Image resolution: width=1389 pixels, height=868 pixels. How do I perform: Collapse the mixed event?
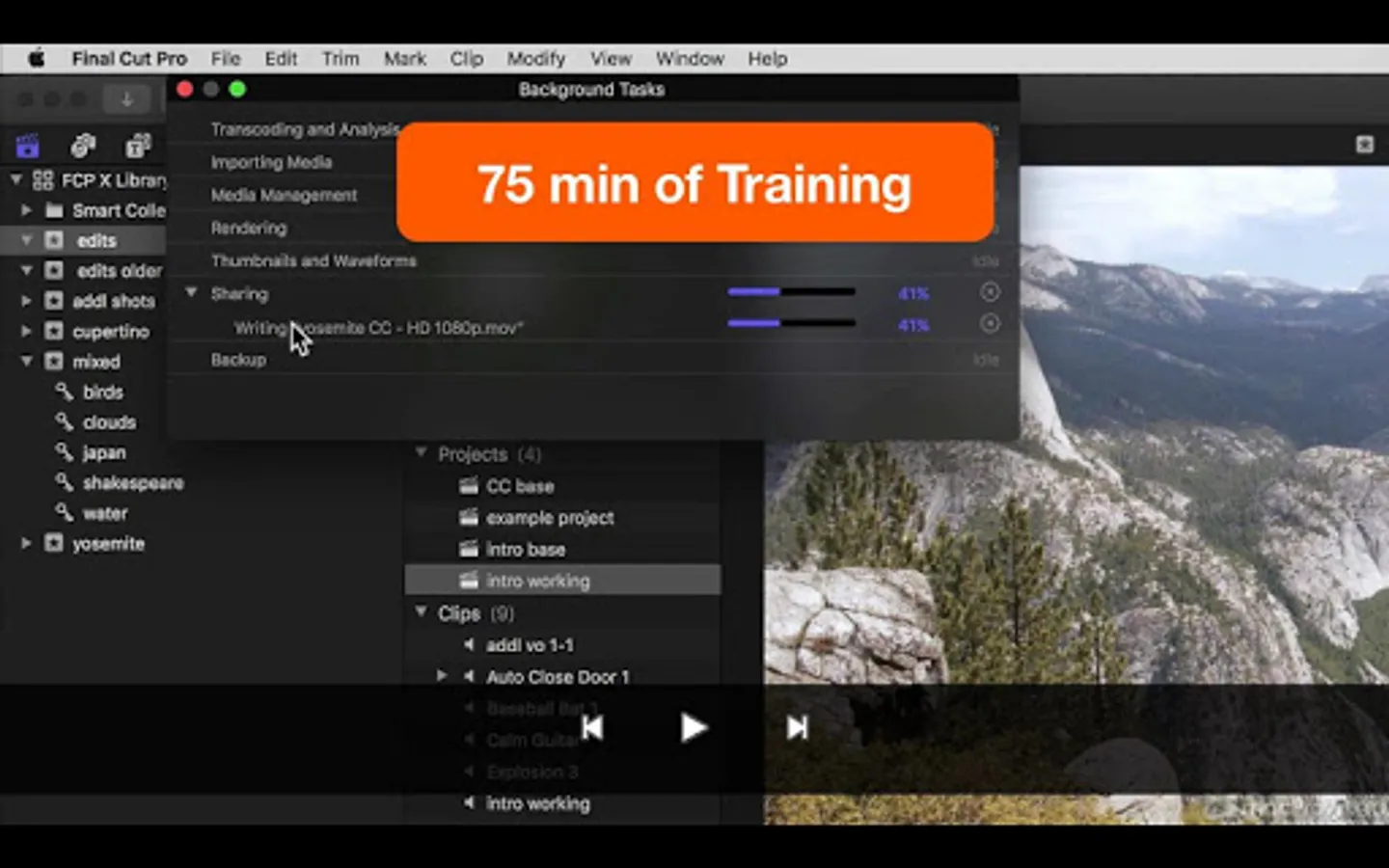(x=26, y=362)
